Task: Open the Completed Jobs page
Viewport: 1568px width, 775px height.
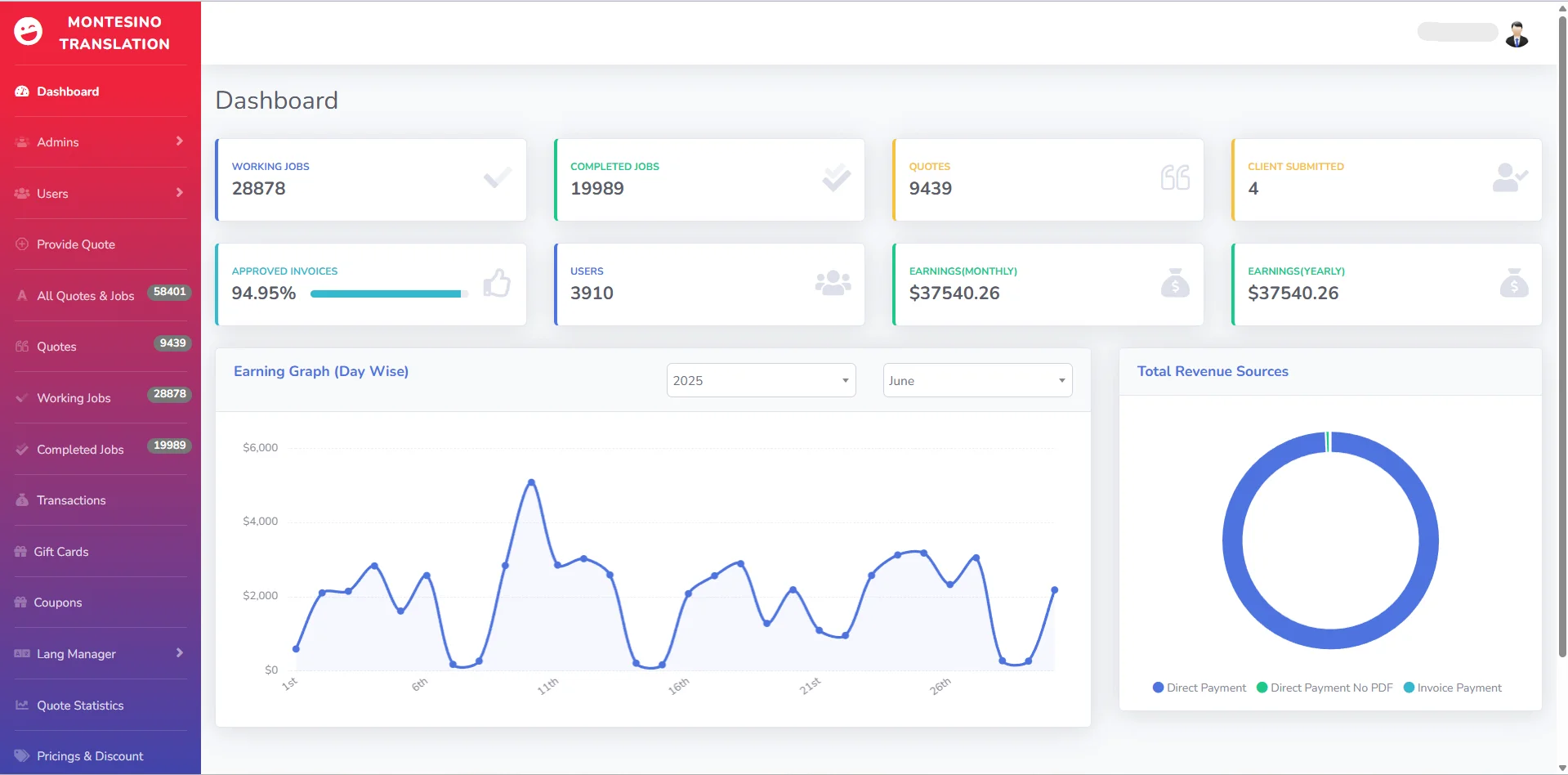Action: (80, 449)
